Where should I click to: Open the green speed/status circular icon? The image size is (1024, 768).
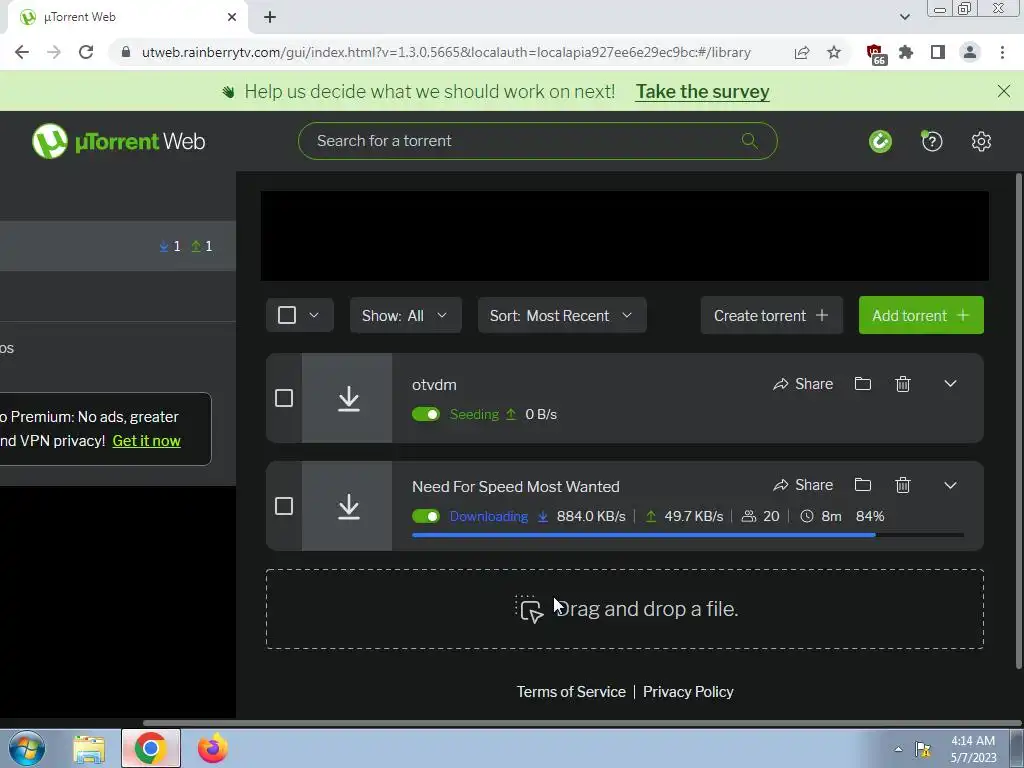[x=880, y=141]
